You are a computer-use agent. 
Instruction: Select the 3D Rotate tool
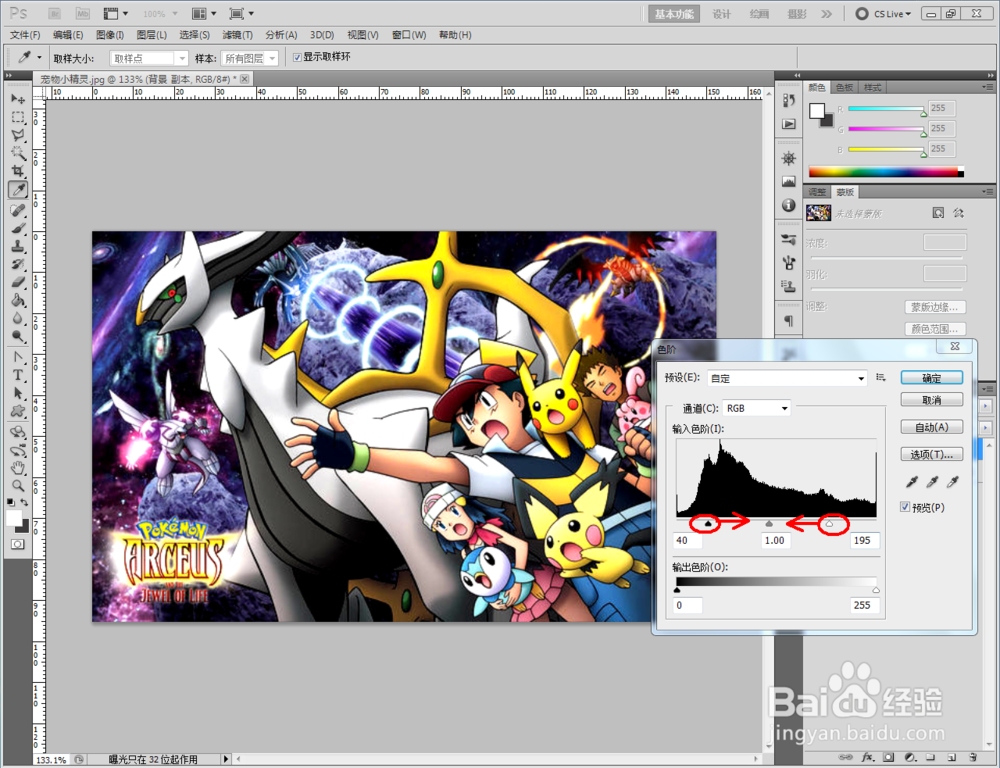pyautogui.click(x=18, y=432)
